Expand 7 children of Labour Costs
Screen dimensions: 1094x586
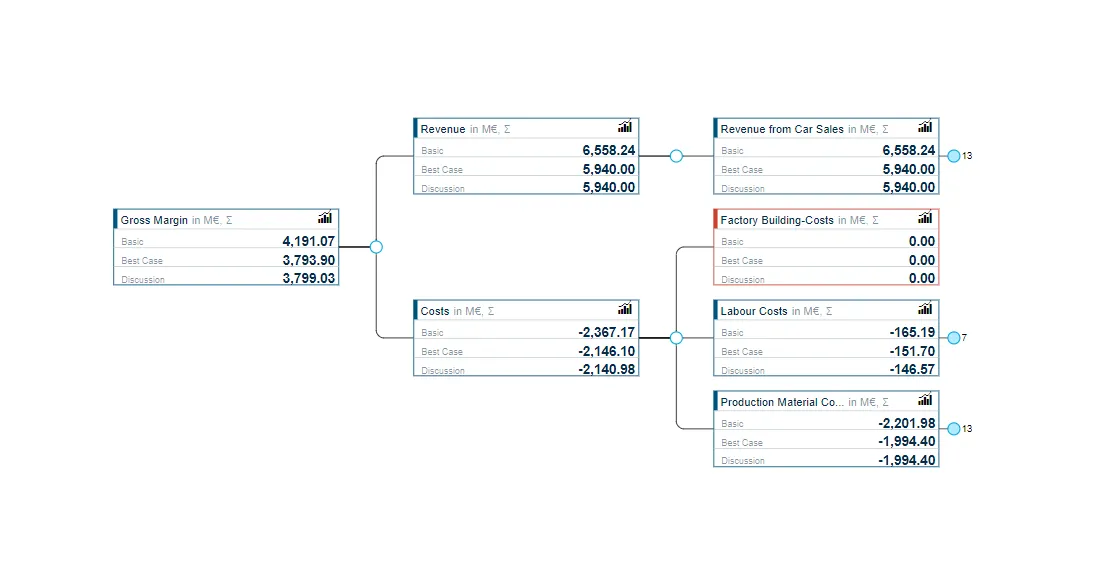pos(954,338)
